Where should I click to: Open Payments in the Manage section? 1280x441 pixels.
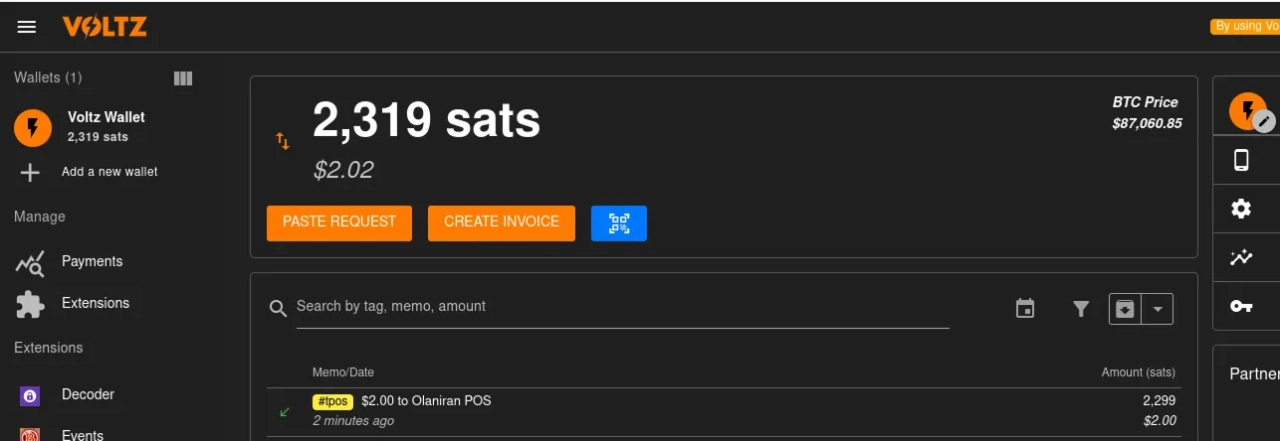91,261
